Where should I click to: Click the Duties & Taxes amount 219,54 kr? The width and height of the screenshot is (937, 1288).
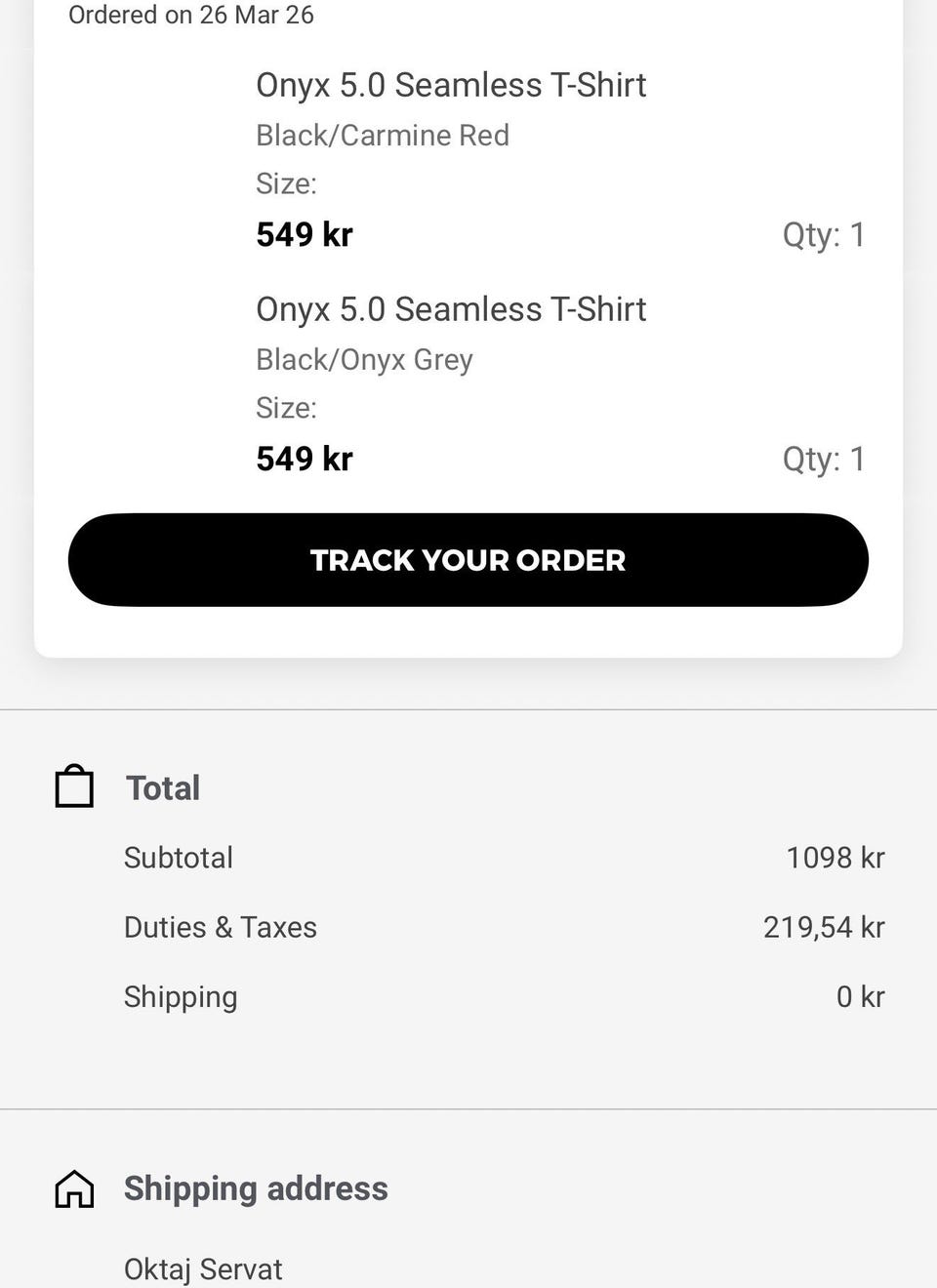point(824,927)
